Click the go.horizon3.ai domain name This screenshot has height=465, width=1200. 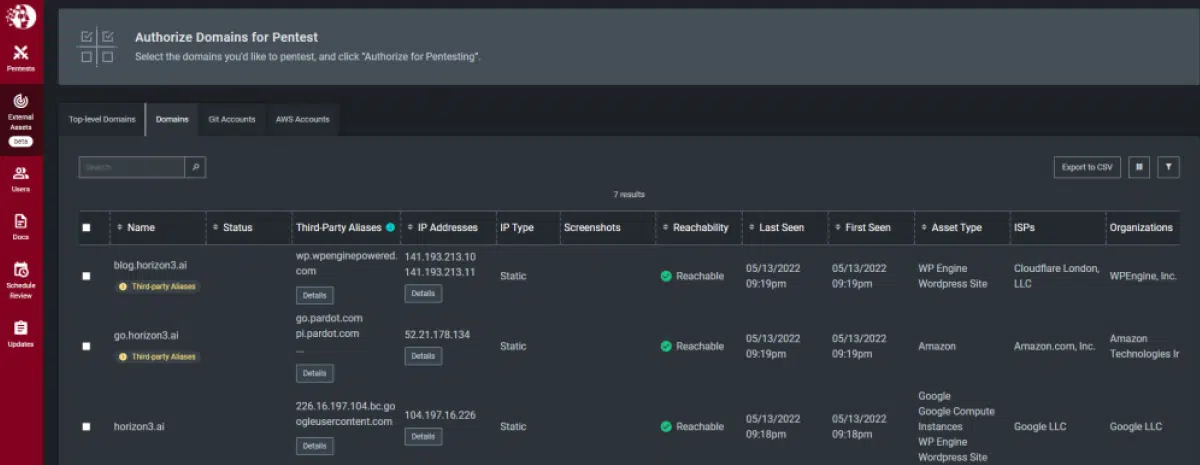click(146, 336)
